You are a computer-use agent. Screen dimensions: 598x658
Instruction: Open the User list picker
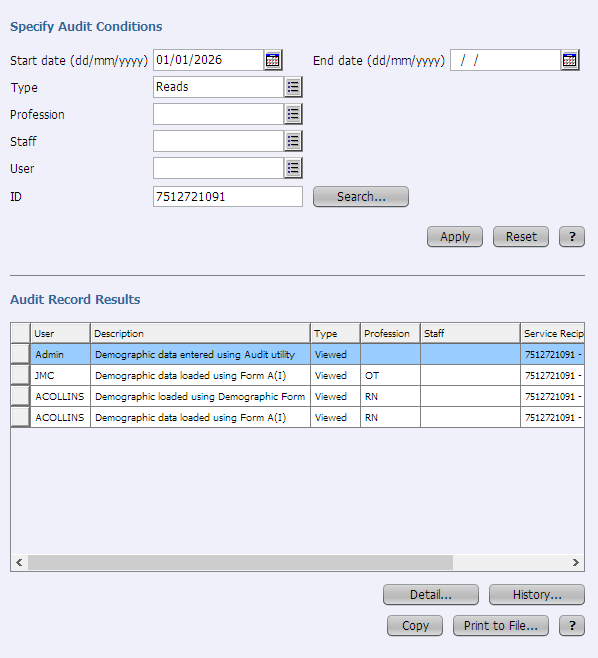293,168
